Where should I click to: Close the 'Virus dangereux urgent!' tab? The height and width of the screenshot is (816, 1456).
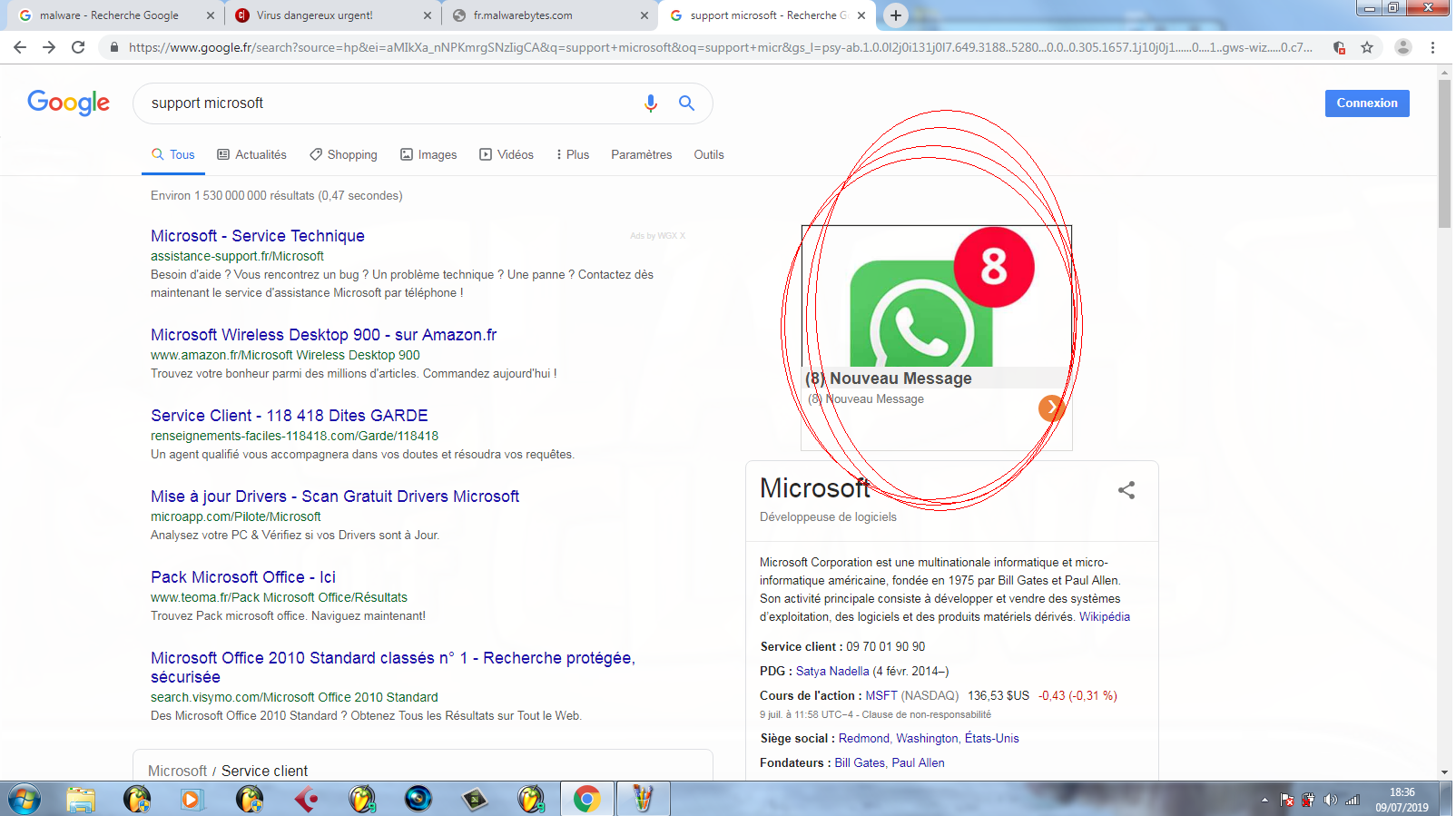pyautogui.click(x=428, y=15)
